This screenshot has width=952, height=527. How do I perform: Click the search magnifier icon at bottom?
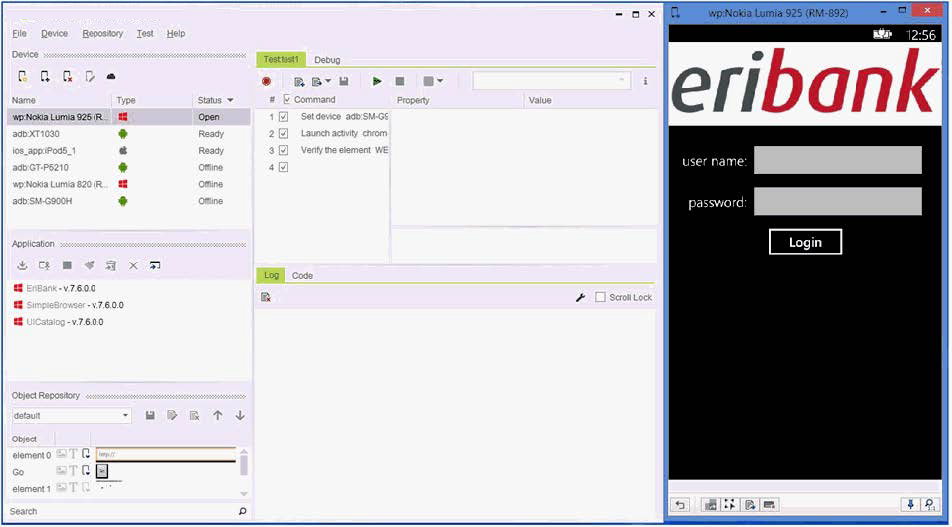click(242, 511)
